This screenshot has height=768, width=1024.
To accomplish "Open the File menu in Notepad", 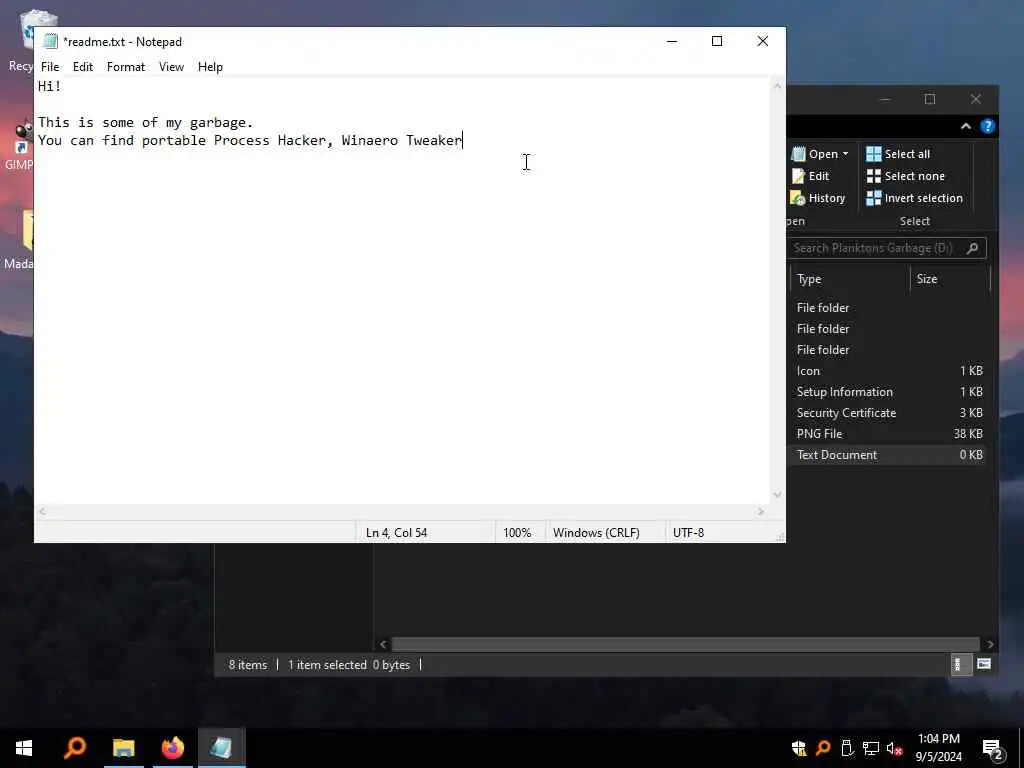I will click(x=50, y=67).
